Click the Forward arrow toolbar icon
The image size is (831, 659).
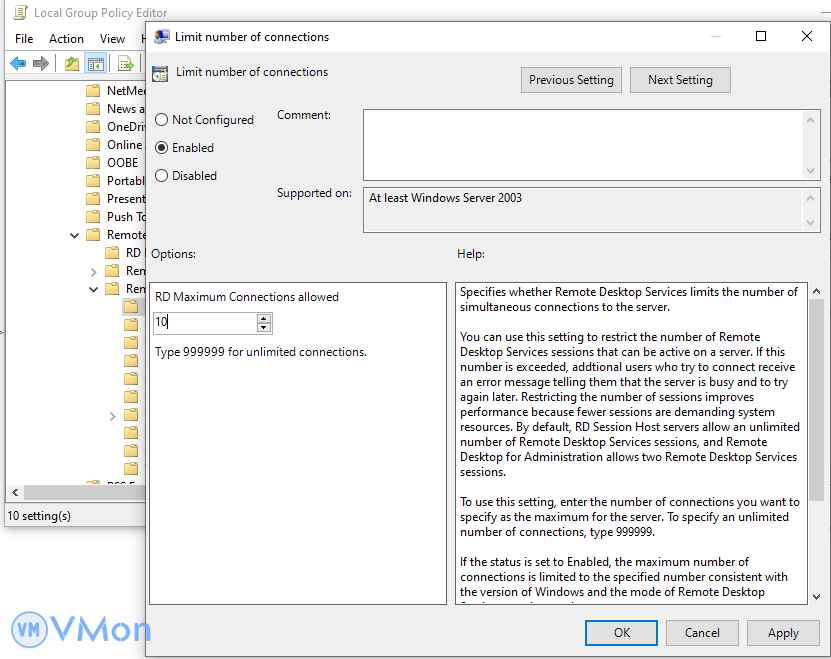(41, 64)
